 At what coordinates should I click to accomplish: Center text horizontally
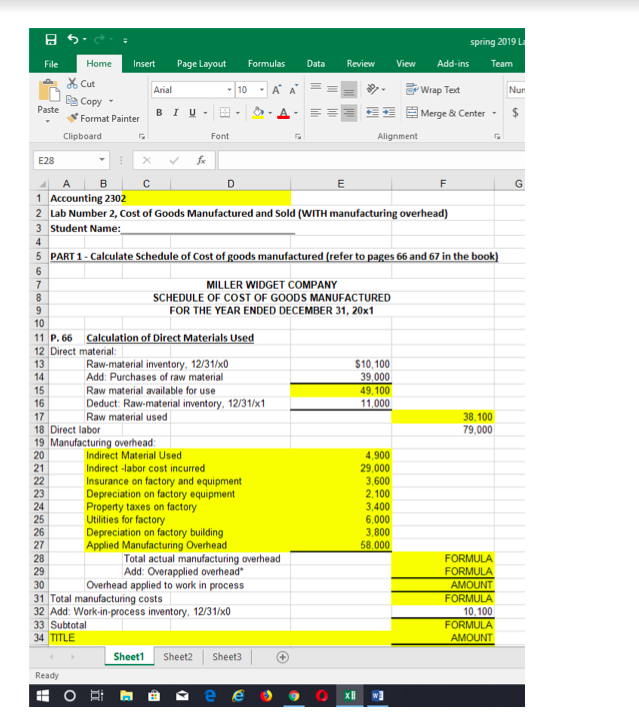tap(332, 113)
